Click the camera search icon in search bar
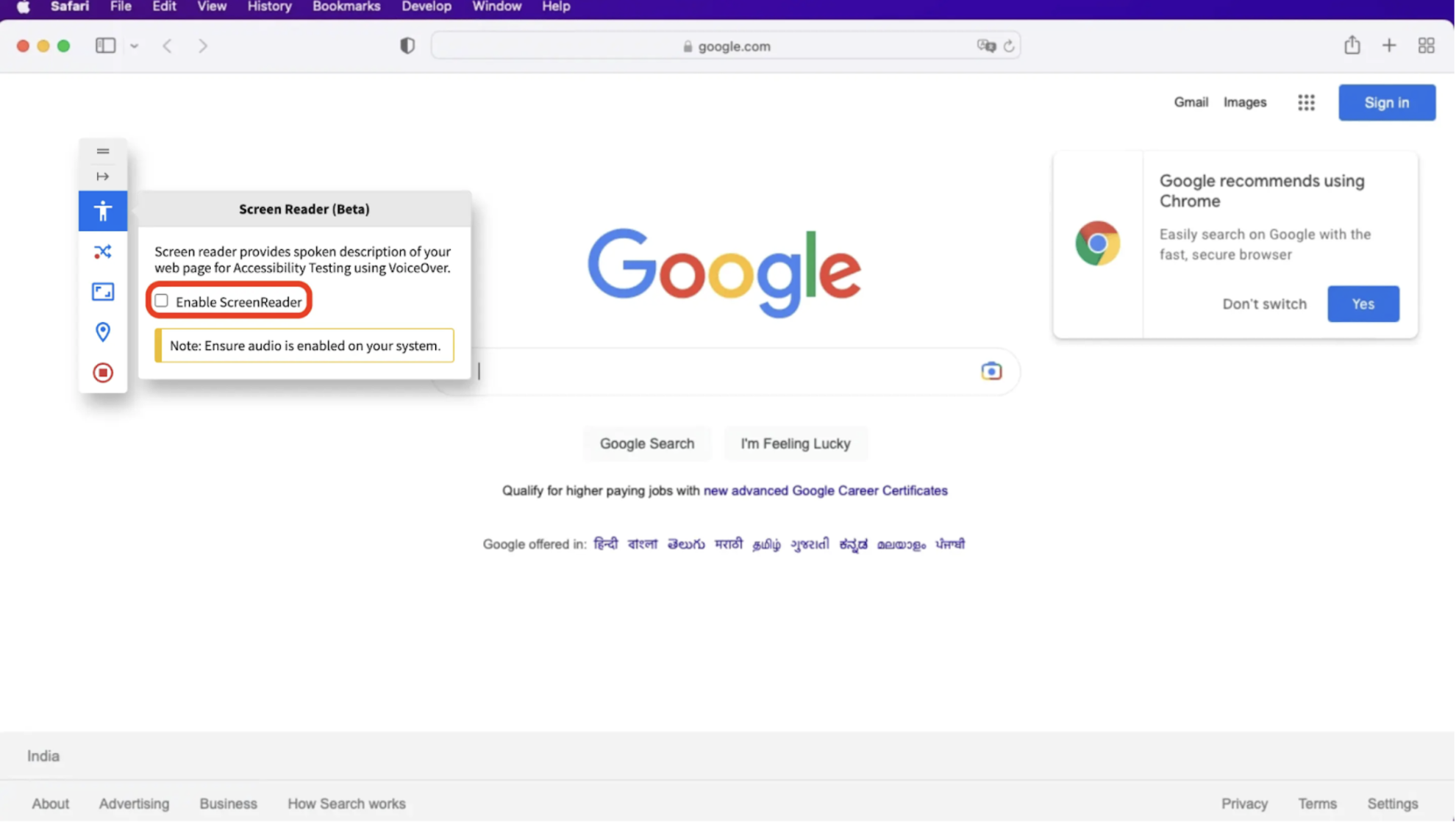This screenshot has height=822, width=1456. [x=991, y=371]
